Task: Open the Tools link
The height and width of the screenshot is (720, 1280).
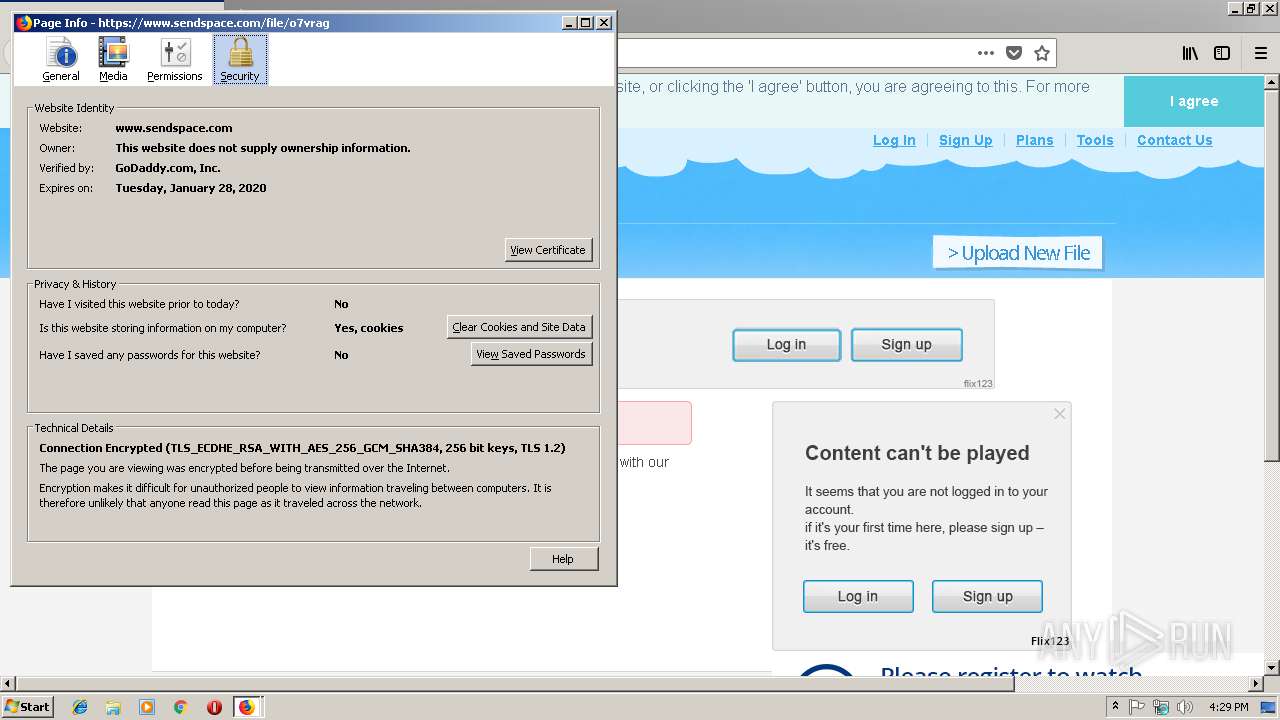Action: (1095, 140)
